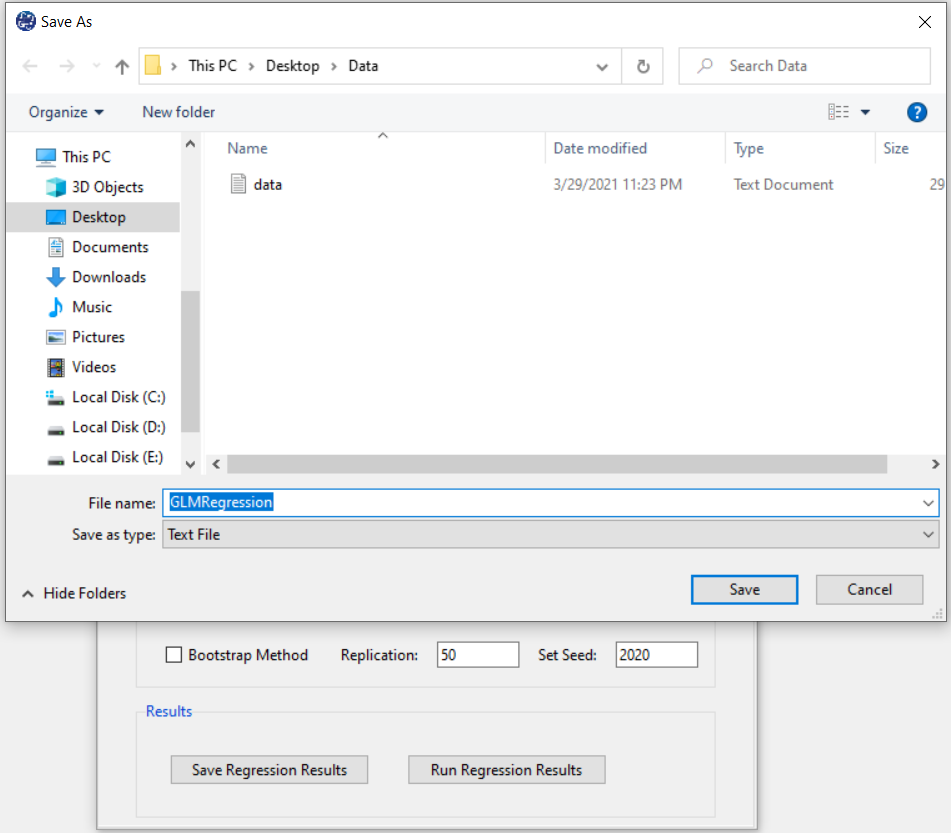Sort files by Name column

tap(247, 149)
